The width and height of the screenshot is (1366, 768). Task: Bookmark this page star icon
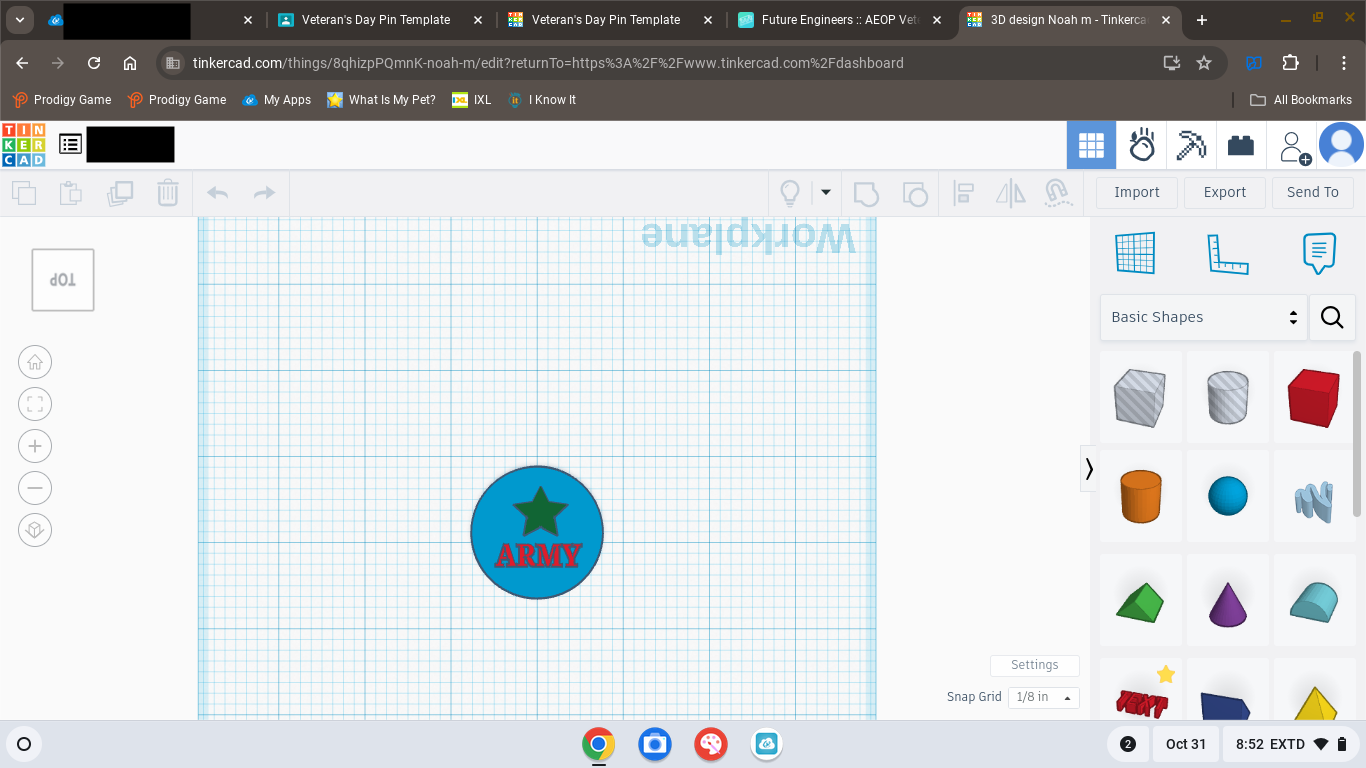(x=1204, y=63)
